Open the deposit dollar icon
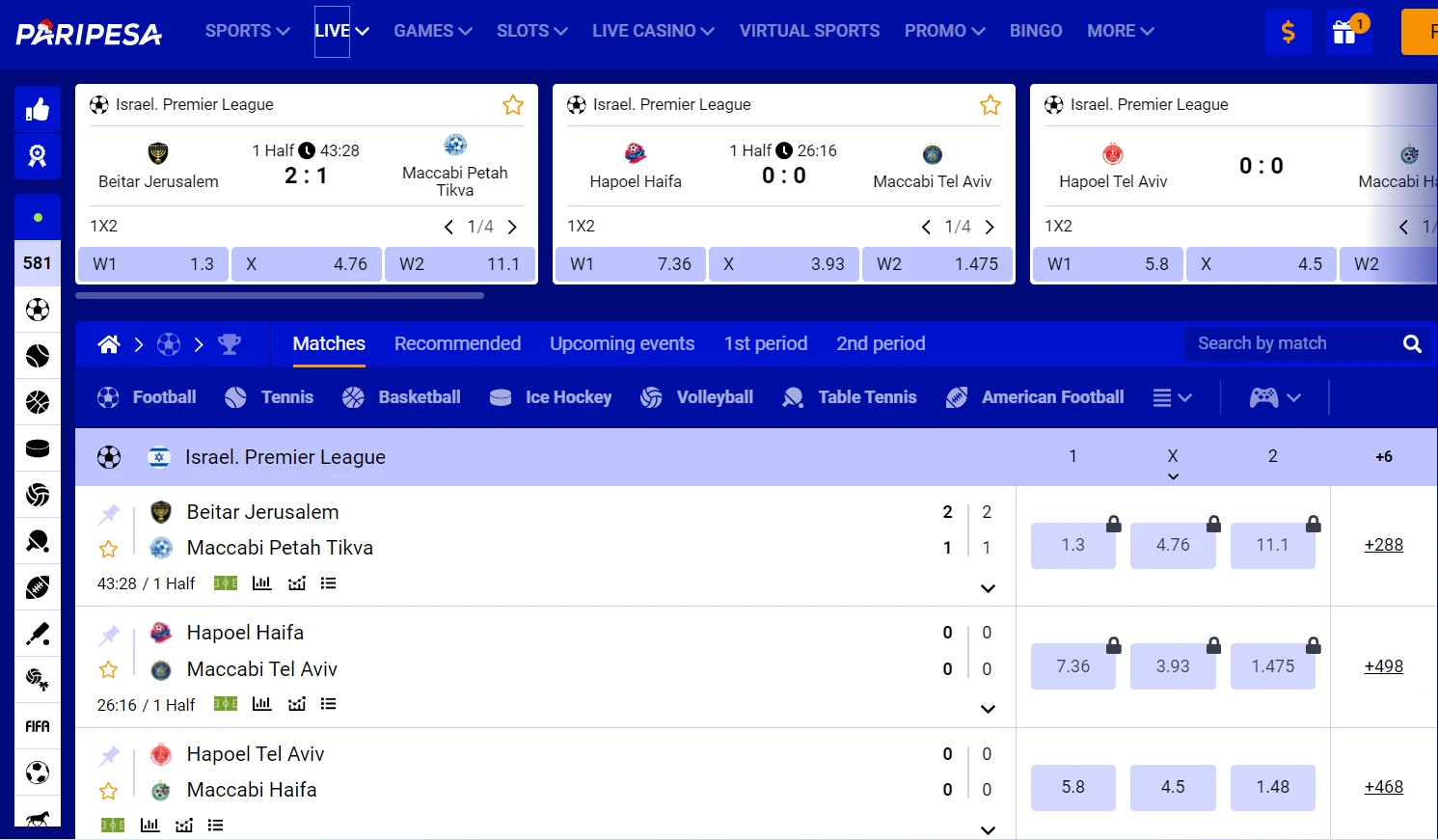 pyautogui.click(x=1288, y=32)
